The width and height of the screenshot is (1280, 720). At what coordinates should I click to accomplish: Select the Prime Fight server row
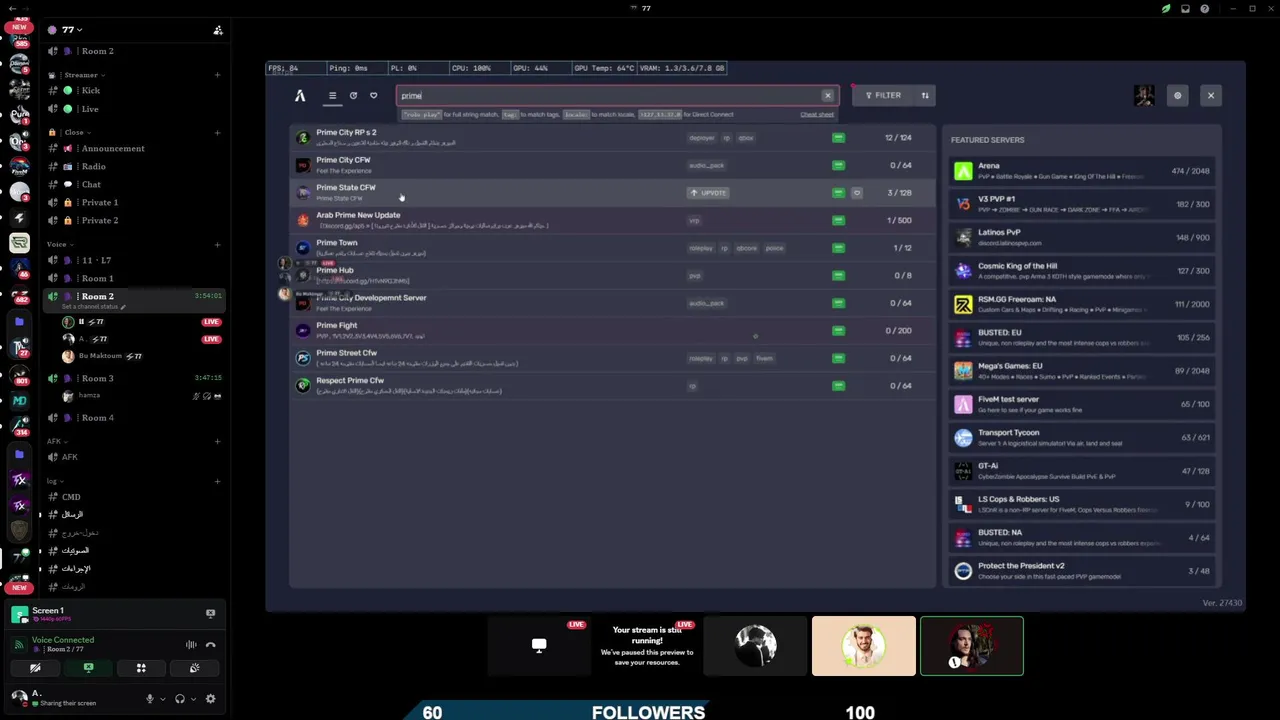click(612, 330)
